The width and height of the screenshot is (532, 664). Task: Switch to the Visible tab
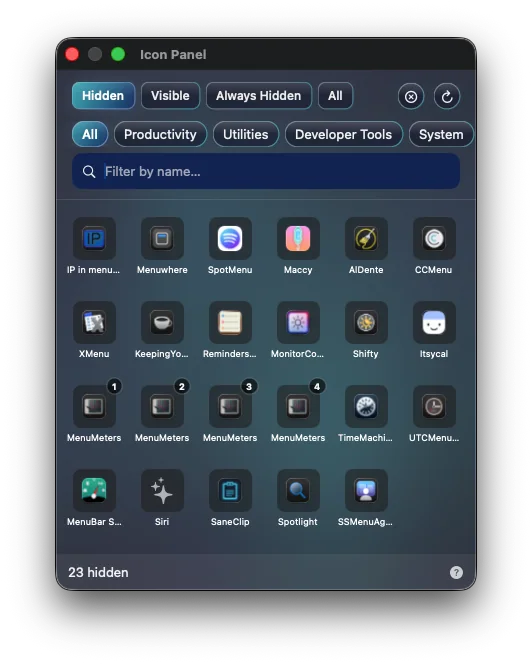tap(170, 96)
